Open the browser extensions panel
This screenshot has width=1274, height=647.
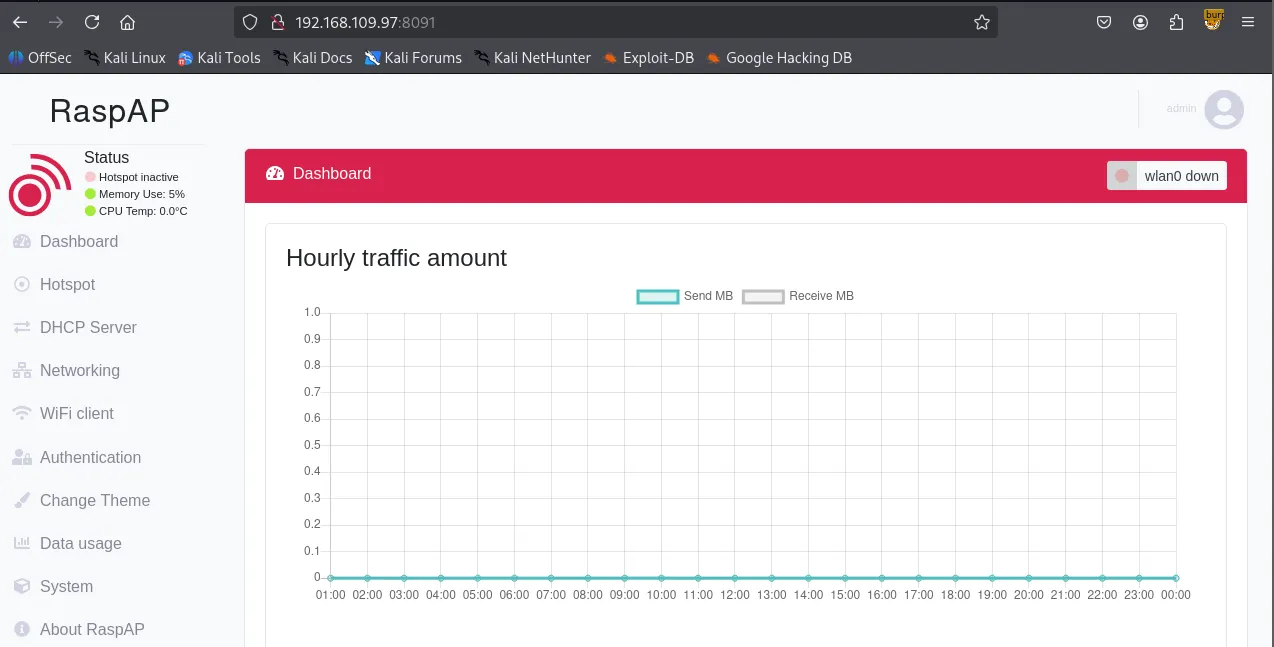click(1176, 22)
